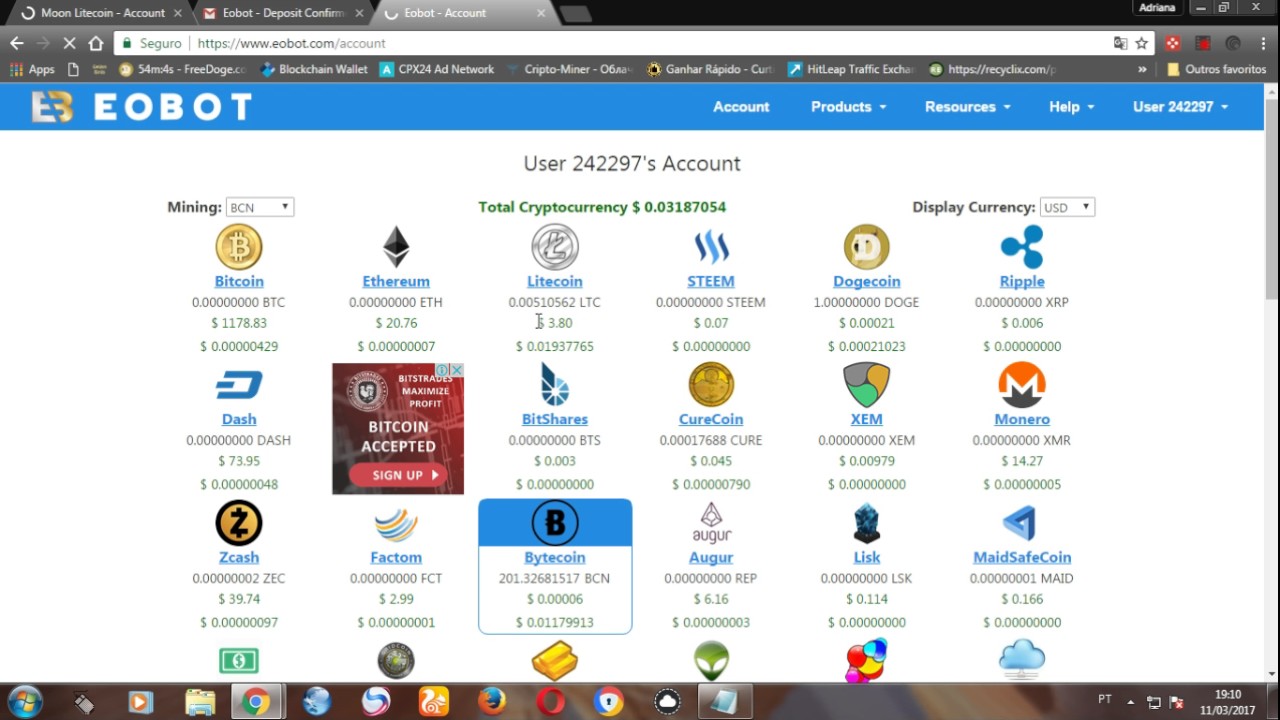This screenshot has height=720, width=1280.
Task: Click the CureCoin gold coin icon
Action: pos(711,385)
